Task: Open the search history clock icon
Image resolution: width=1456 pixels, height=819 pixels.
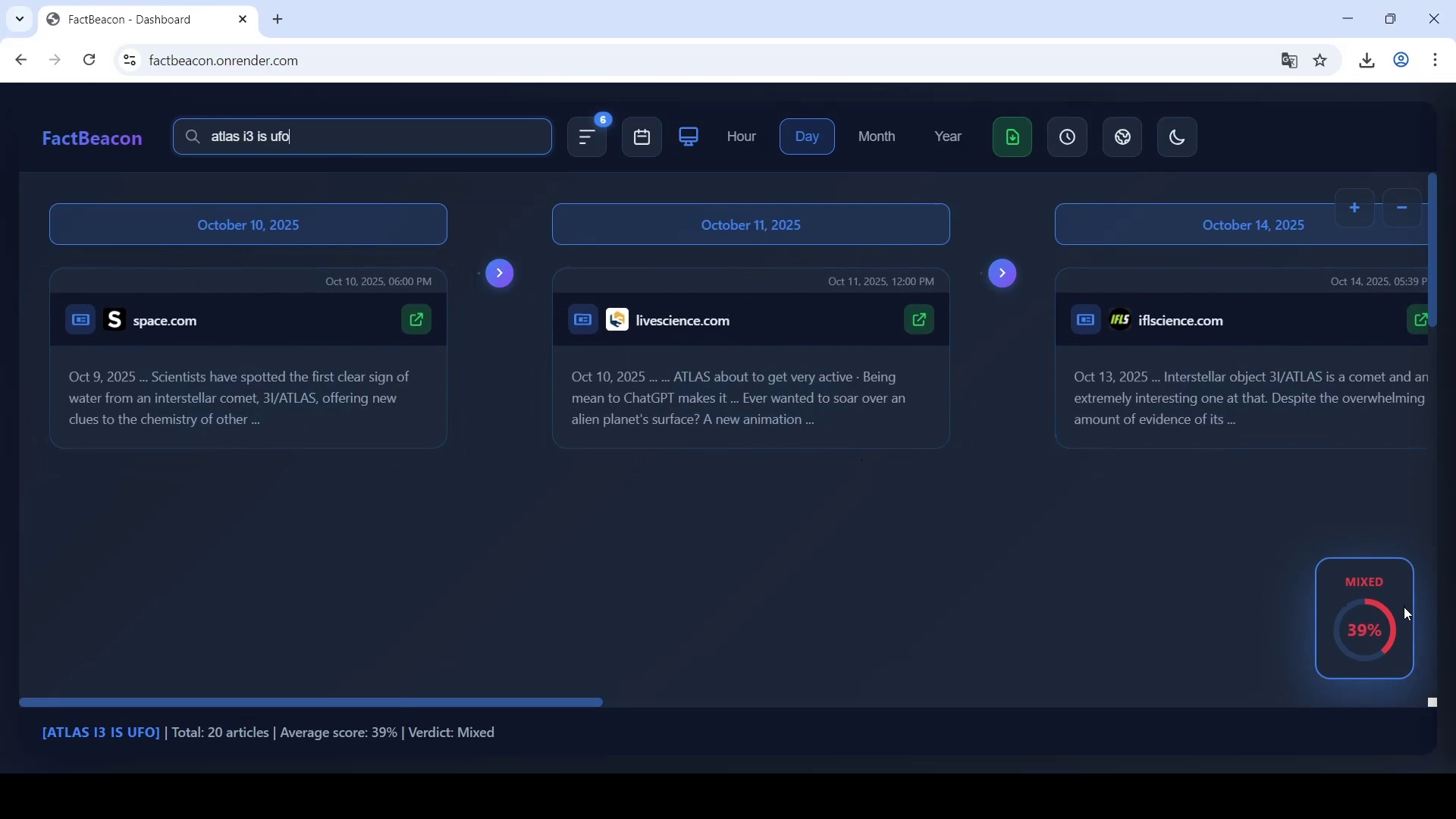Action: pos(1068,137)
